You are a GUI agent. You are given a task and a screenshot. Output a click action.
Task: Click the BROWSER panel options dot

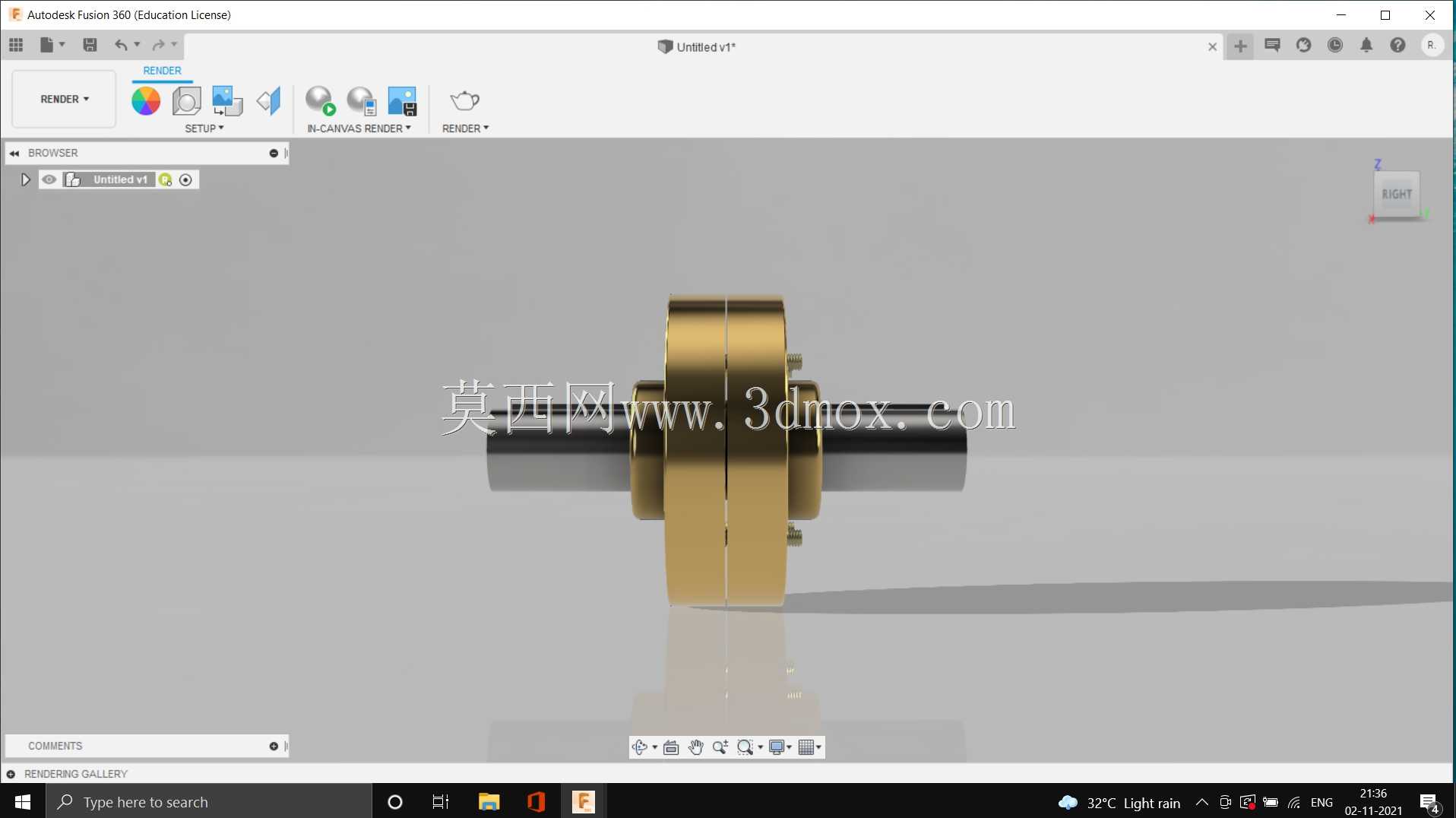click(274, 154)
